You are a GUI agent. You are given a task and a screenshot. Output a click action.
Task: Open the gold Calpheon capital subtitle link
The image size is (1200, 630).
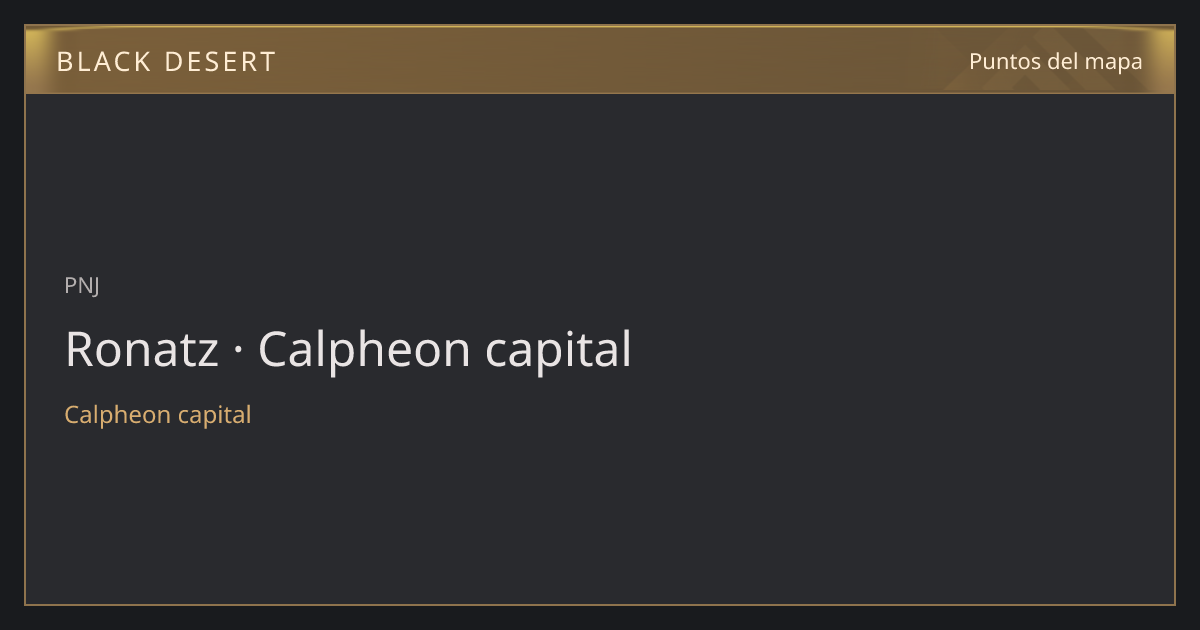tap(158, 414)
